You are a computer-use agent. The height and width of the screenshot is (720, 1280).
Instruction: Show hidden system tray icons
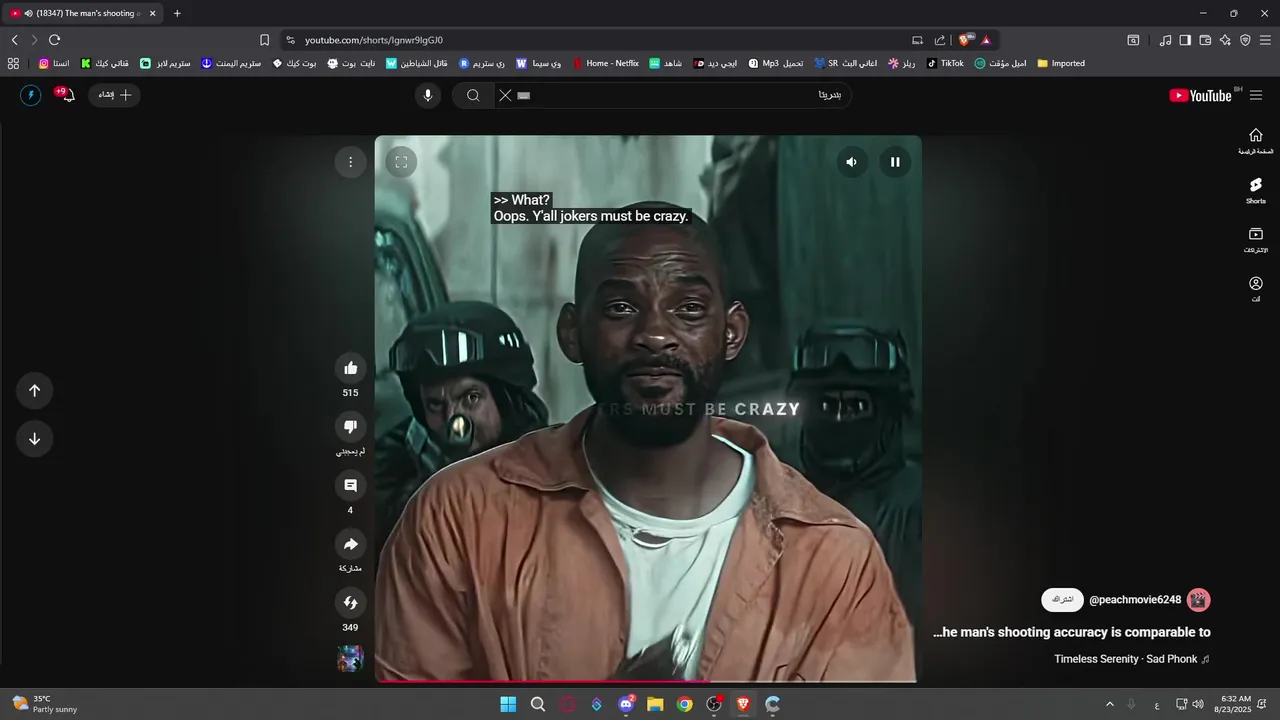[x=1109, y=704]
